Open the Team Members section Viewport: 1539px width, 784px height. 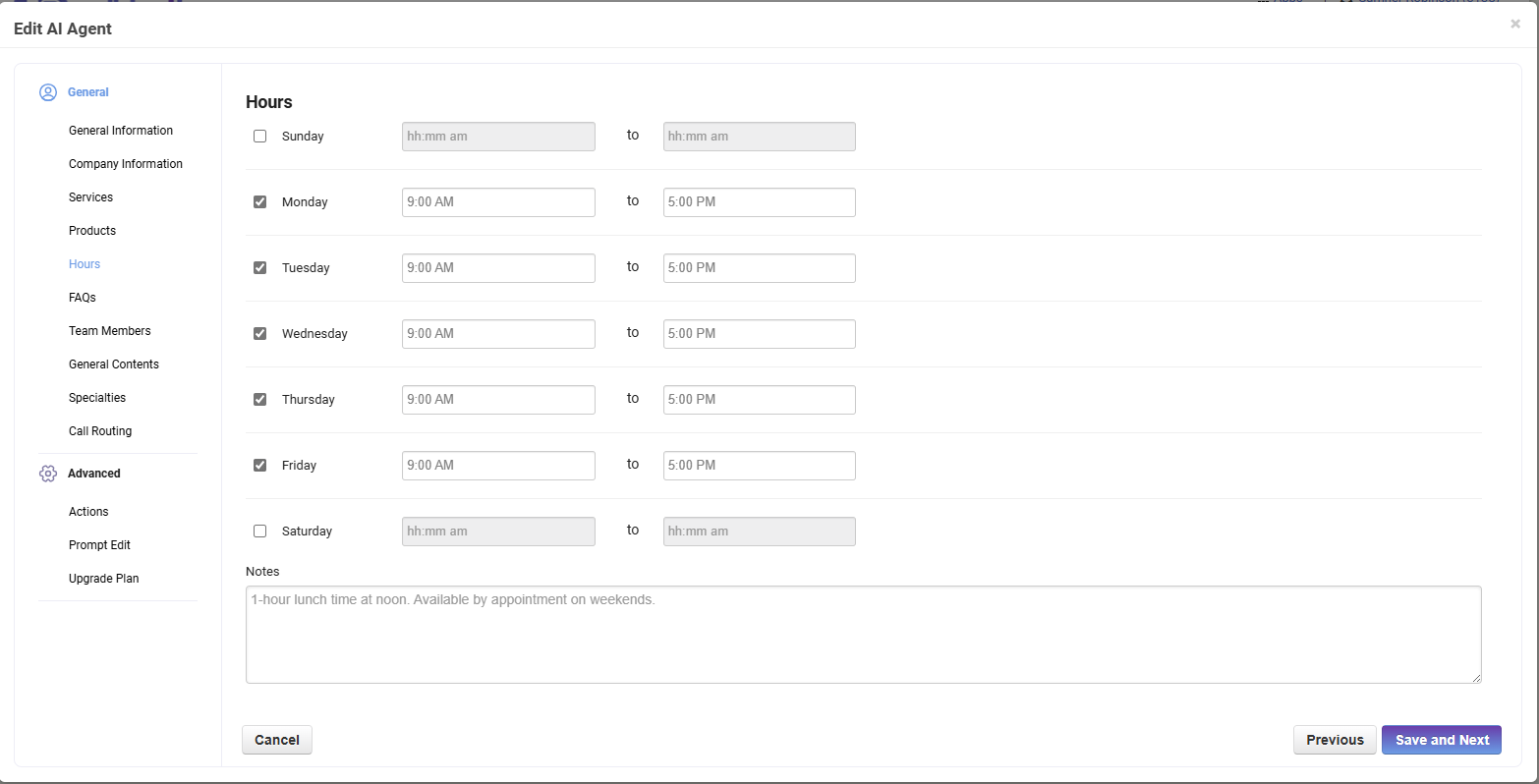click(x=110, y=331)
